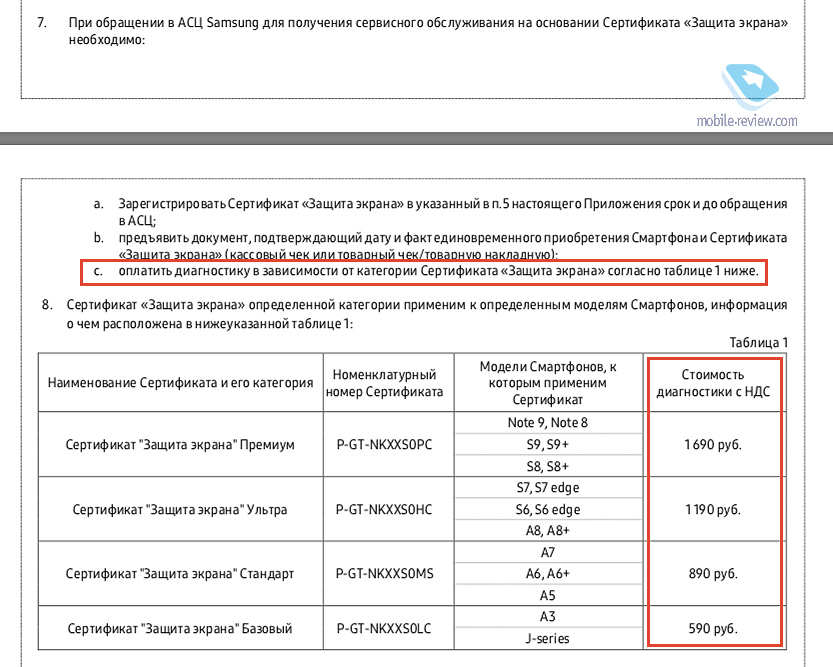Select certificate number P-GT-NKXXS0PC

click(x=385, y=444)
